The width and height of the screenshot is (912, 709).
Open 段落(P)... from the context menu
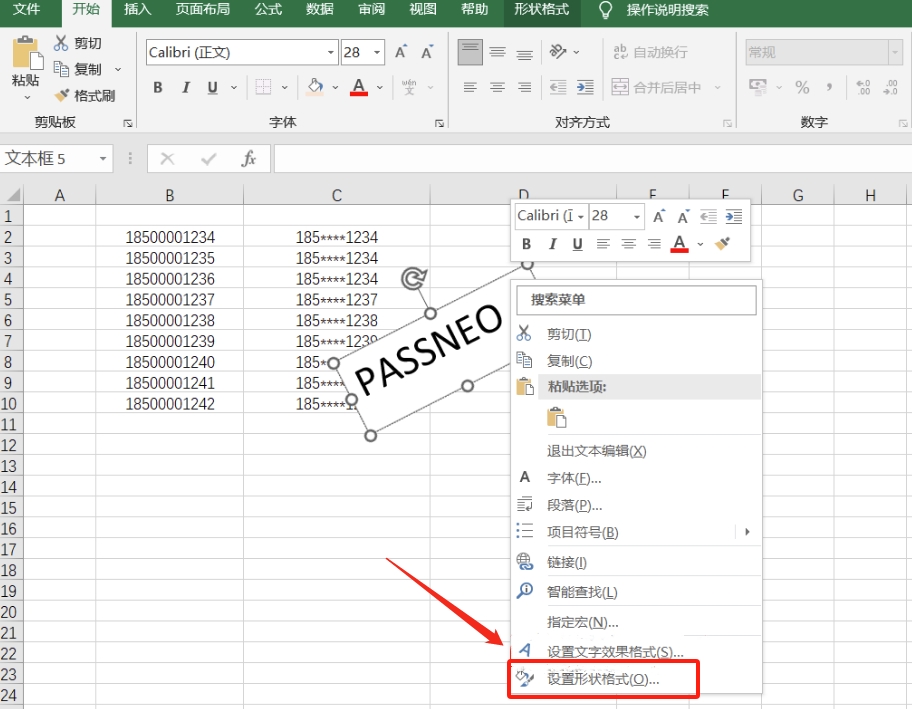coord(637,505)
